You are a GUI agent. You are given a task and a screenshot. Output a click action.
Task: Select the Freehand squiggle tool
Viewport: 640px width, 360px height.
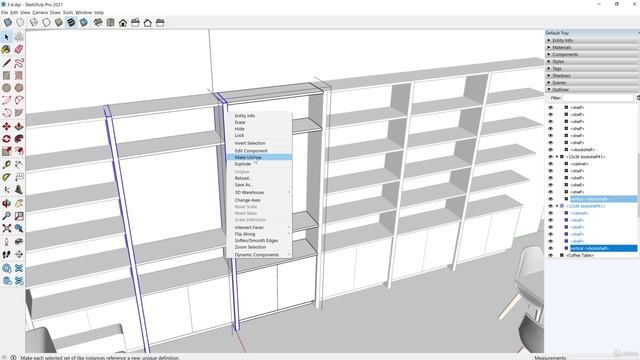point(19,63)
